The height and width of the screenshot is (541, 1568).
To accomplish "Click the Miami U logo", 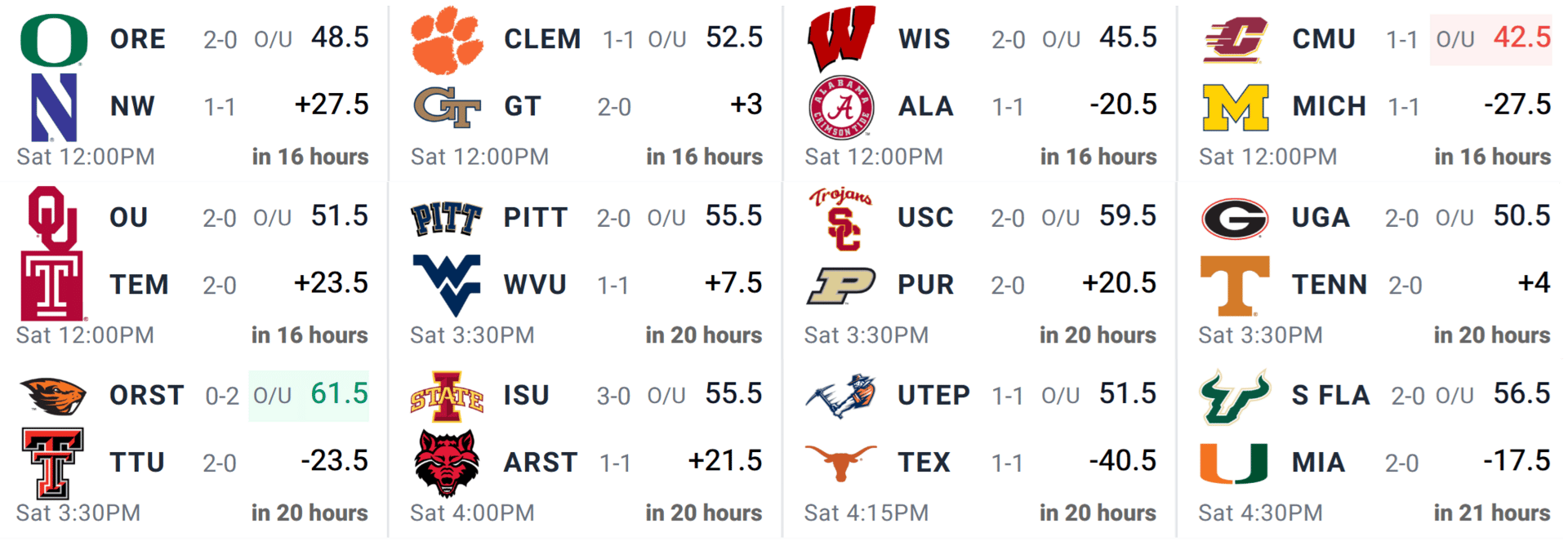I will coord(1234,463).
